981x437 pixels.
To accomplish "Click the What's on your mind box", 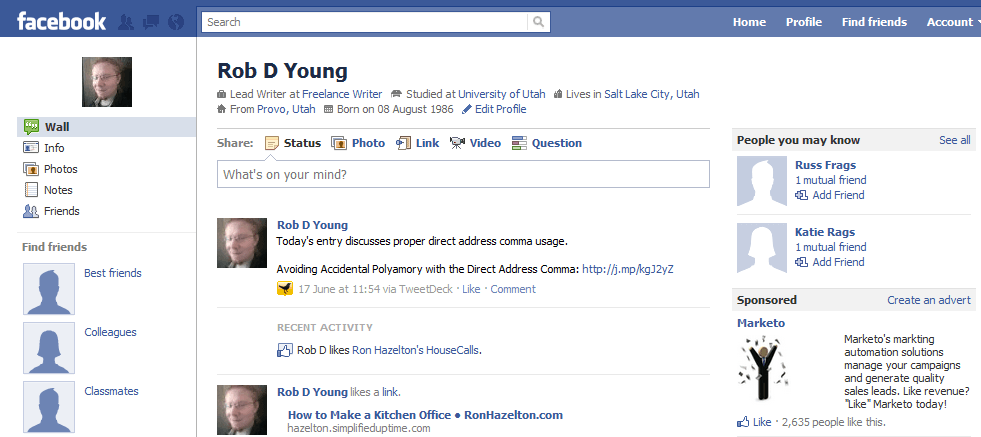I will (x=463, y=175).
